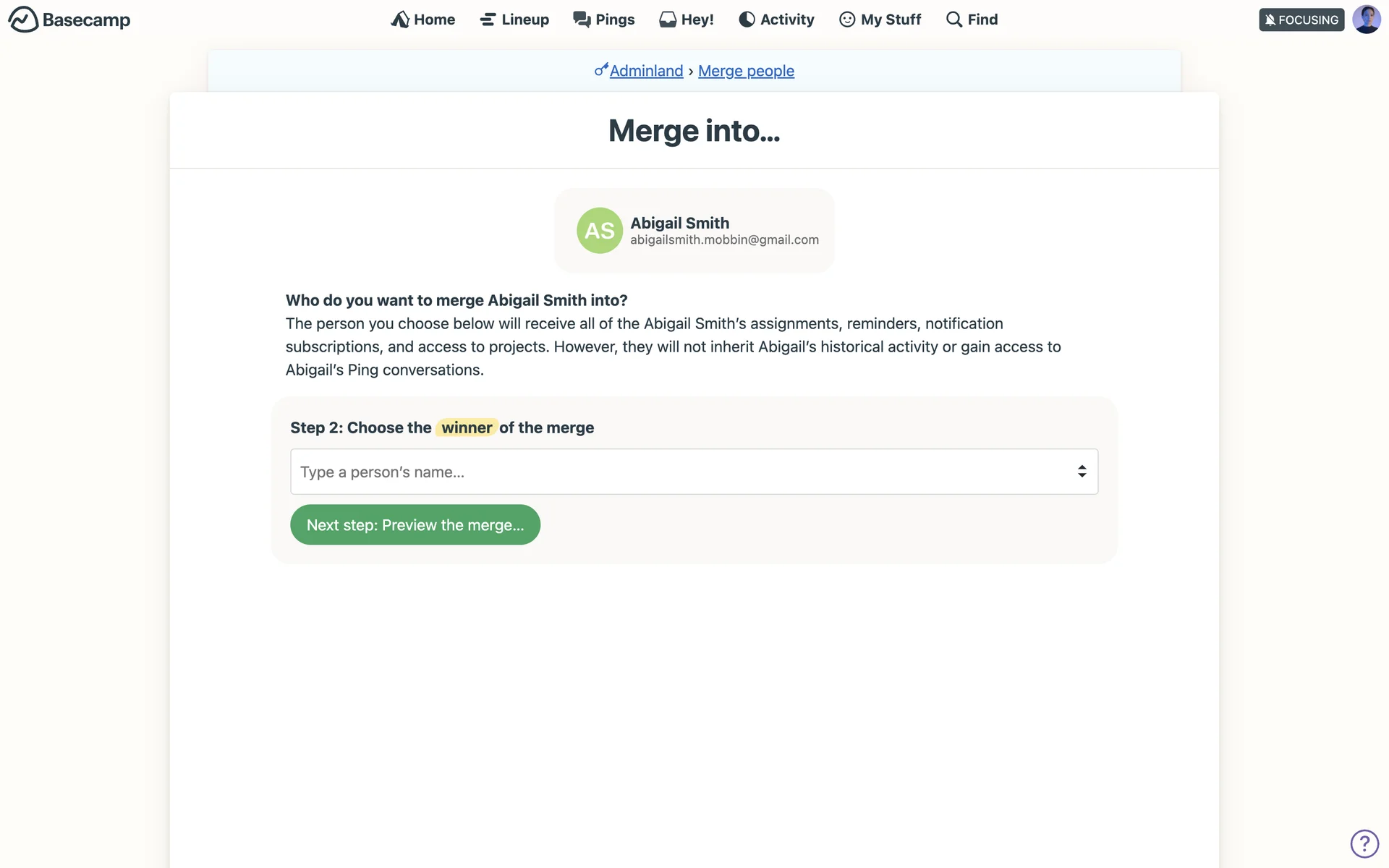Go to the Adminland breadcrumb link
Image resolution: width=1389 pixels, height=868 pixels.
click(646, 71)
